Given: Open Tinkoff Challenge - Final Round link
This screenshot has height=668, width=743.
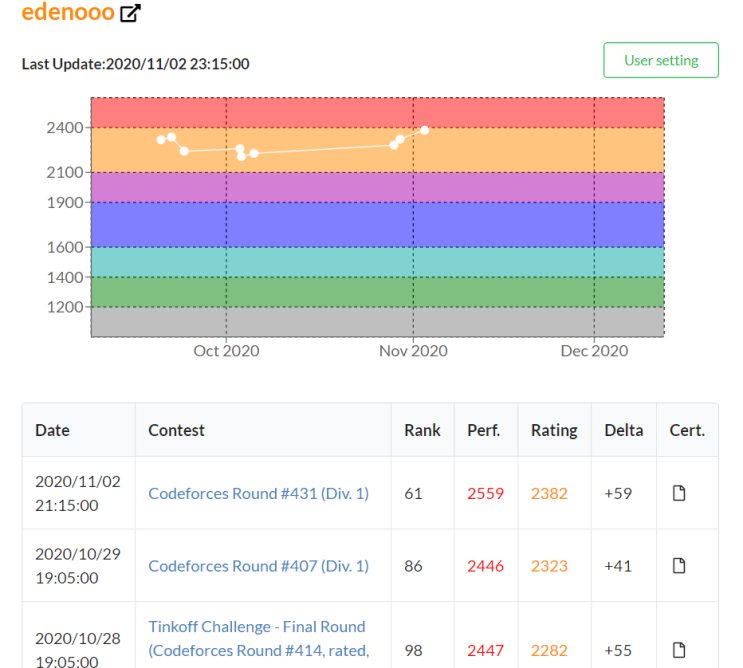Looking at the screenshot, I should point(259,639).
